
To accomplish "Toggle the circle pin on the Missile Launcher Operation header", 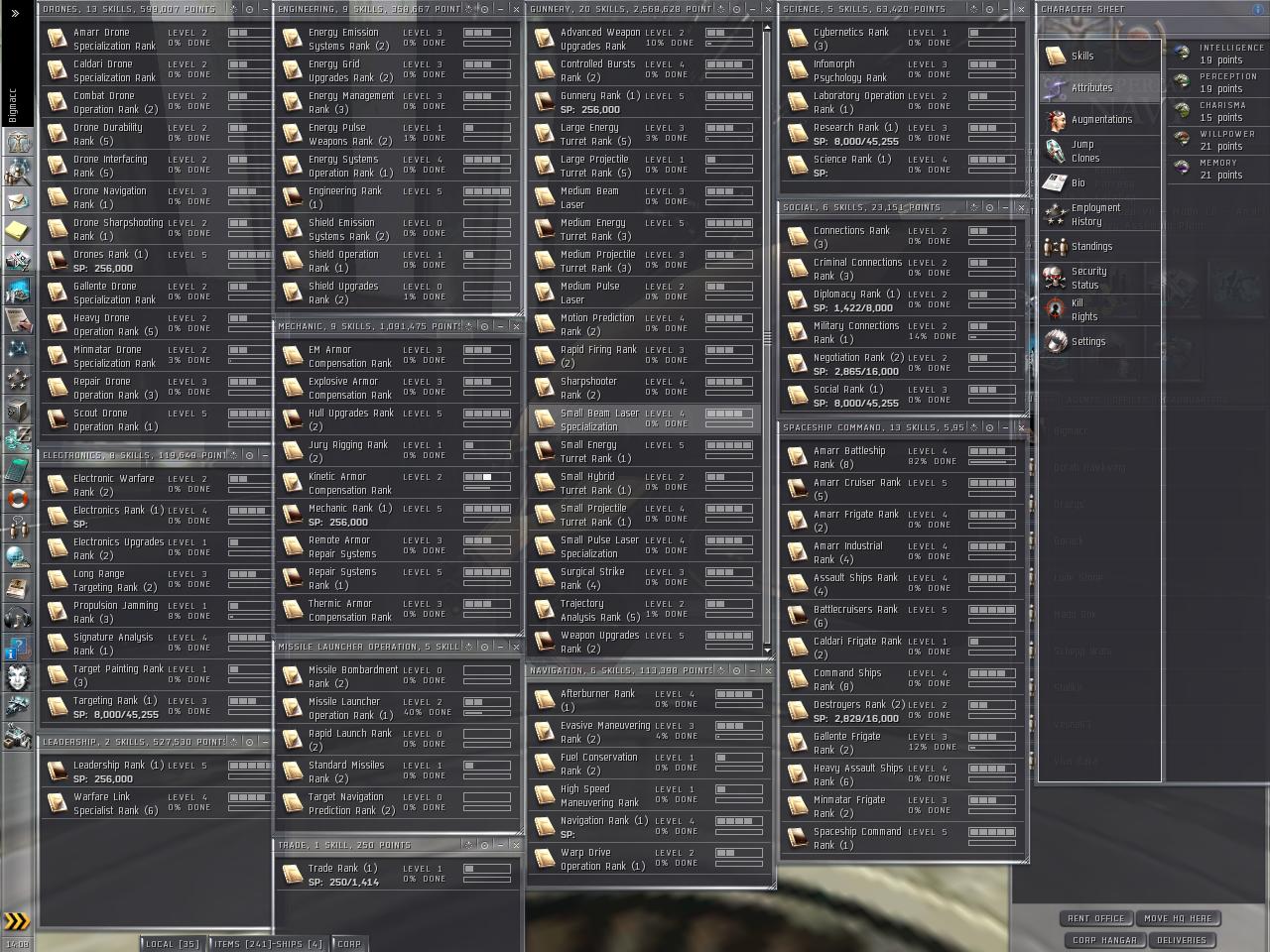I will tap(484, 647).
